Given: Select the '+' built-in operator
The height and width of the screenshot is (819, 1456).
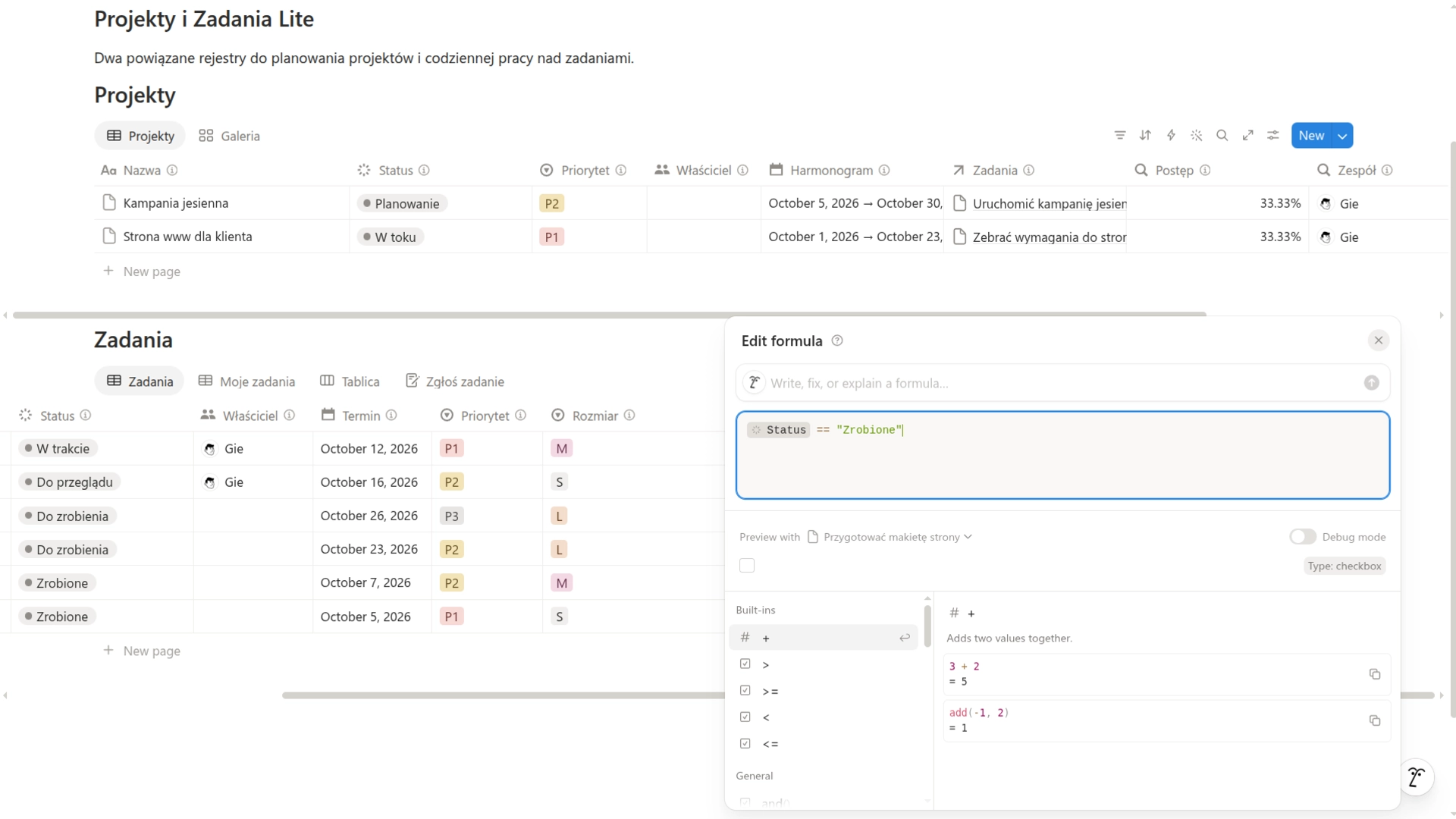Looking at the screenshot, I should [x=824, y=638].
